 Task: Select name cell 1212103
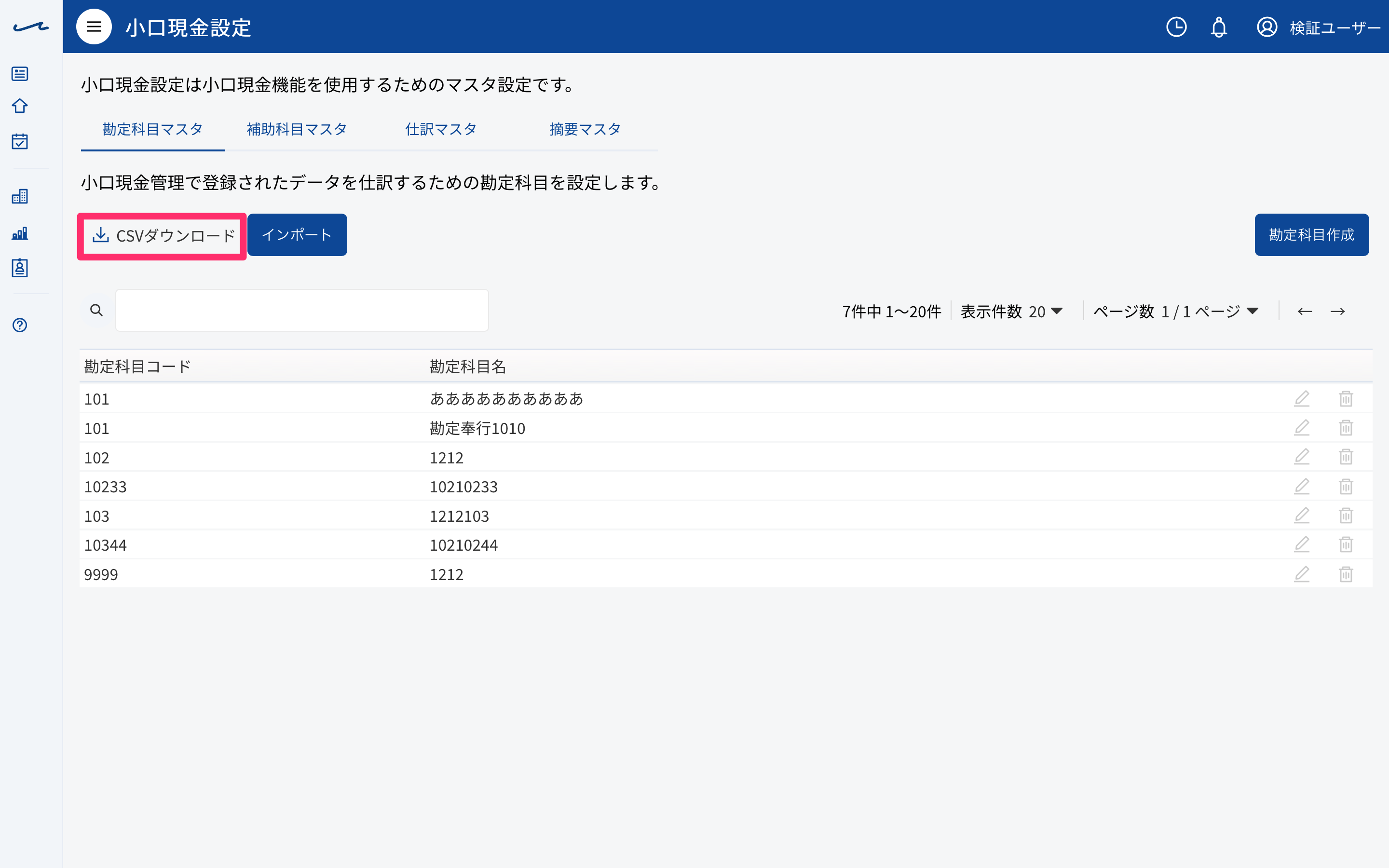tap(459, 516)
